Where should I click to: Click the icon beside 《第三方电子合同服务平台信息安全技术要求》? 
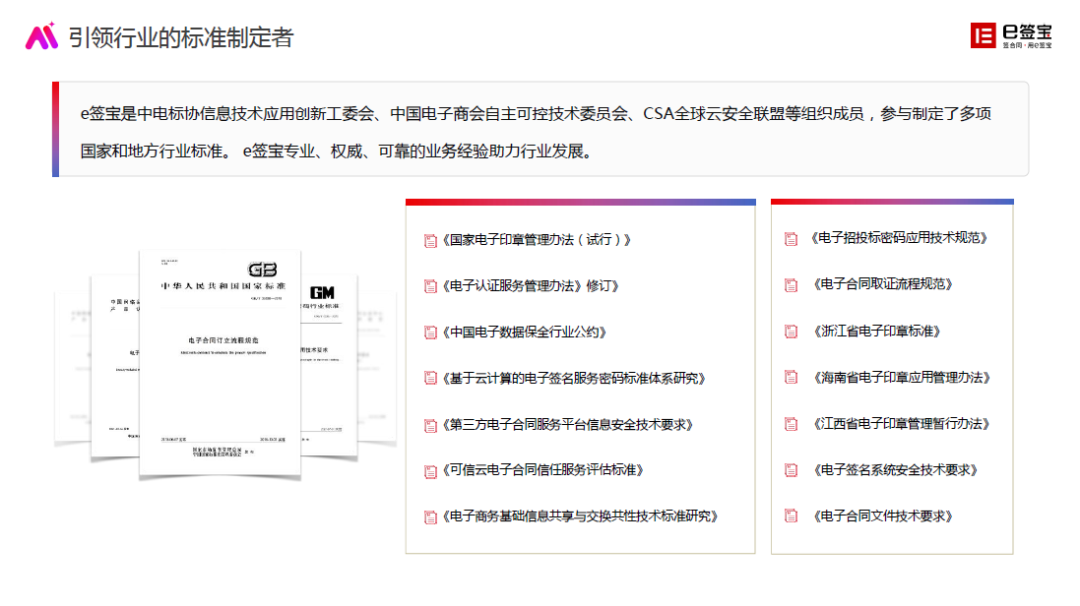[430, 426]
